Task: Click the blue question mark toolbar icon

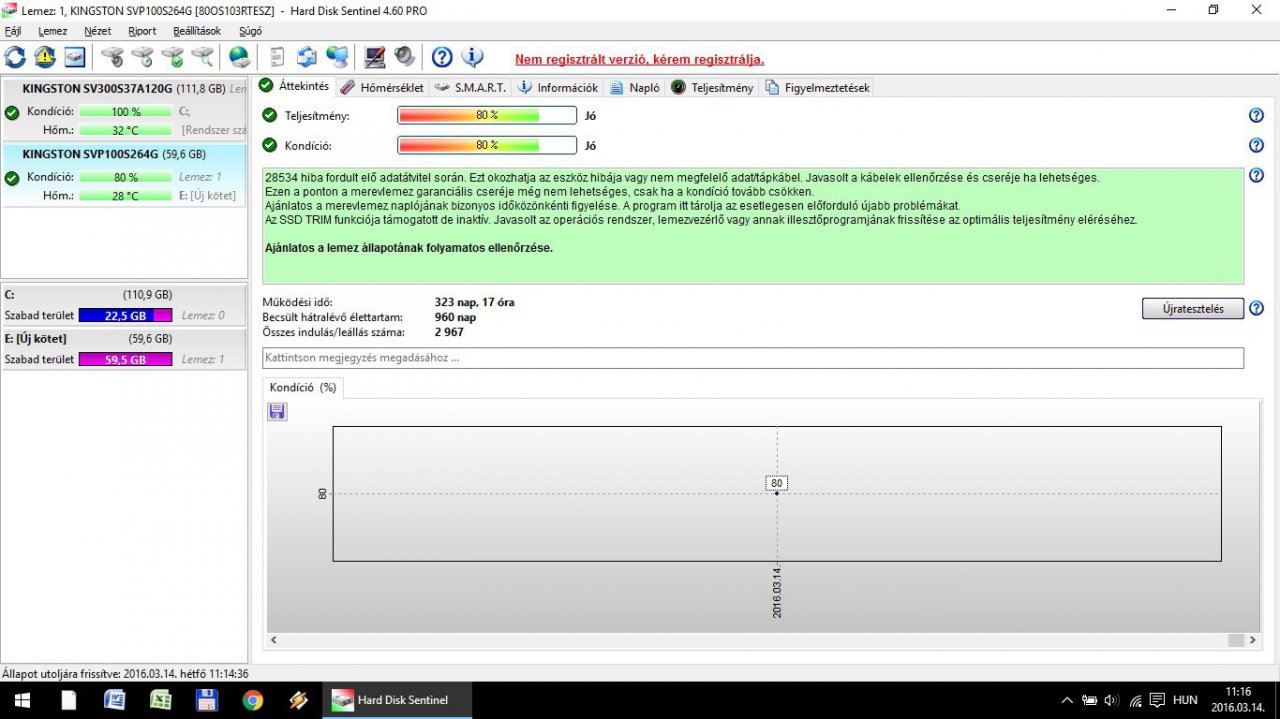Action: tap(442, 57)
